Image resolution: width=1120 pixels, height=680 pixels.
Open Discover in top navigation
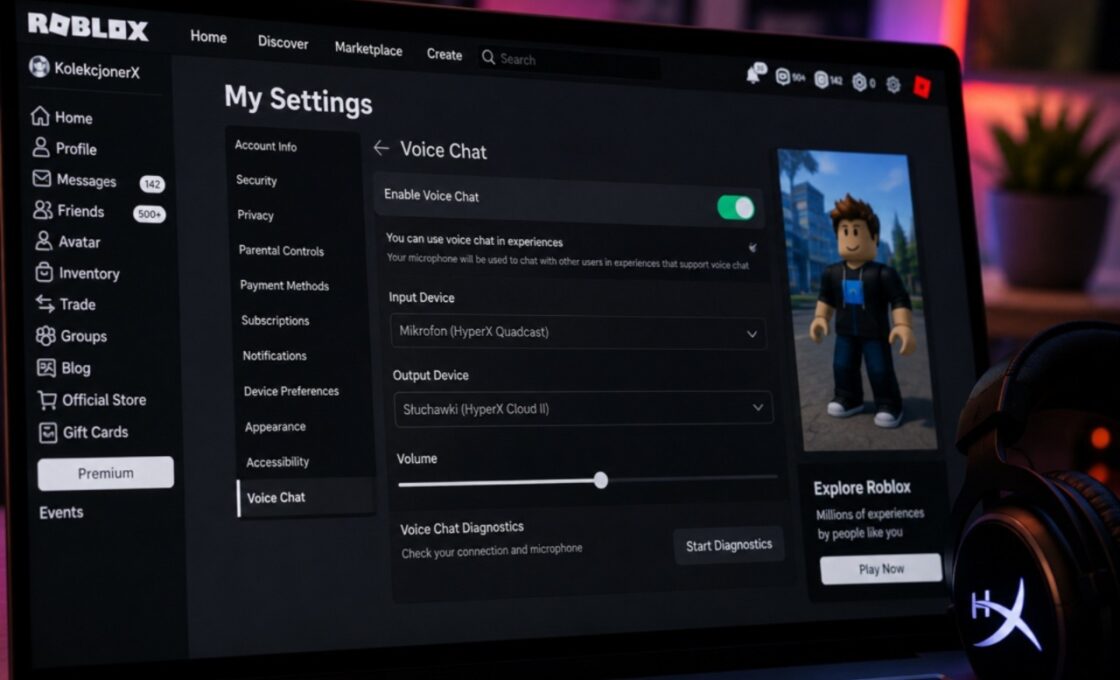(283, 42)
